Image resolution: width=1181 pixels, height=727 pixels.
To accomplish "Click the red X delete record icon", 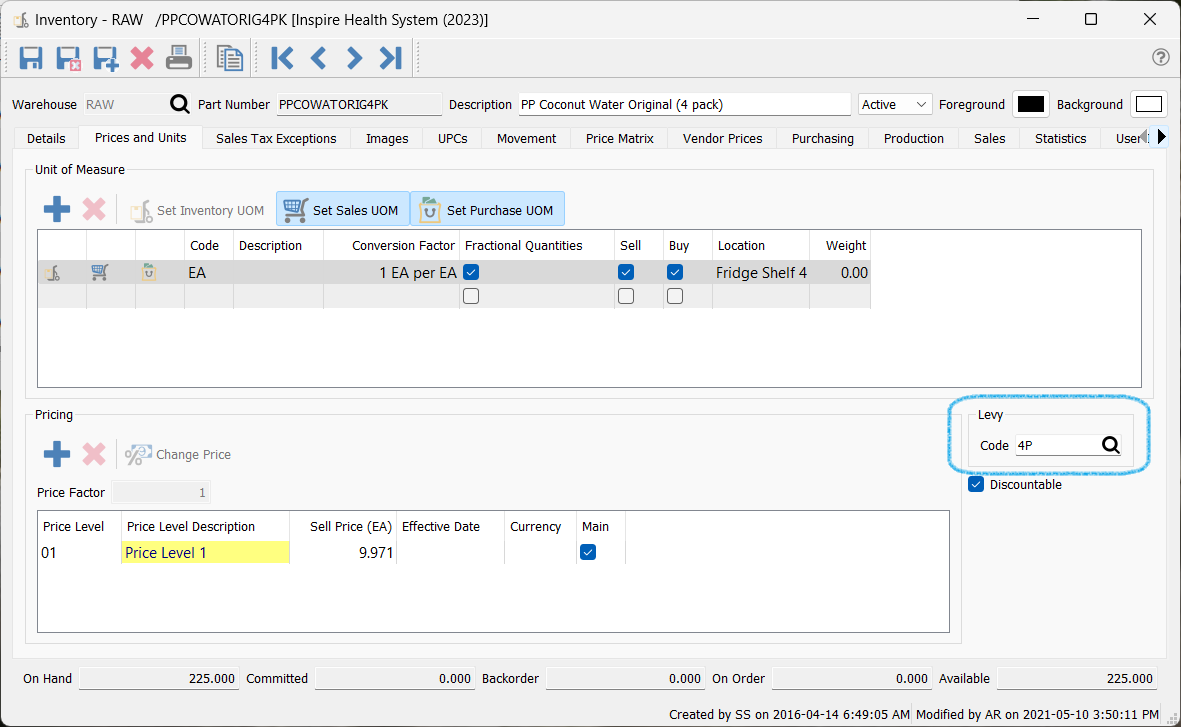I will (142, 58).
